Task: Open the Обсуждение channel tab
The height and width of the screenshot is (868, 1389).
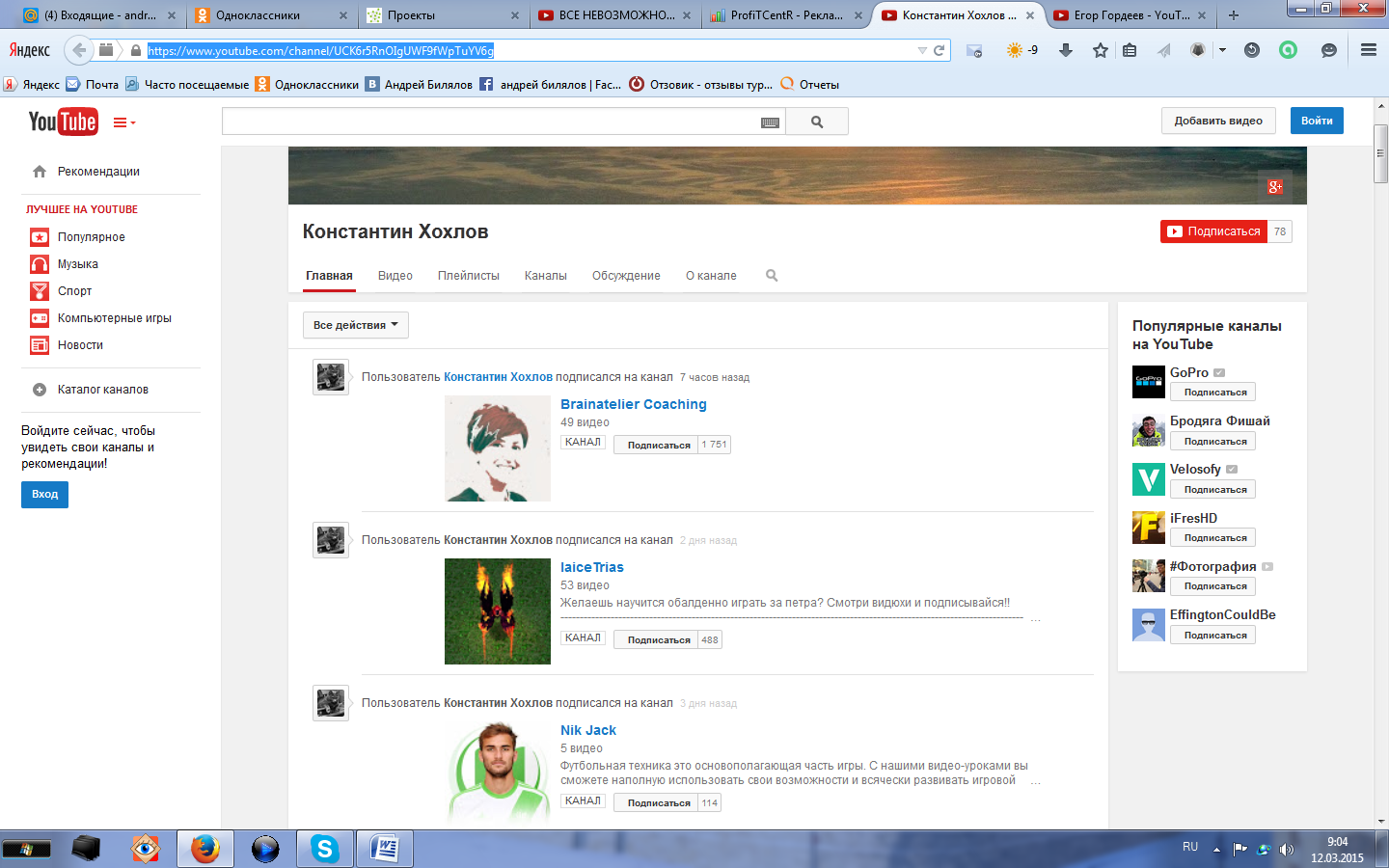Action: 626,276
